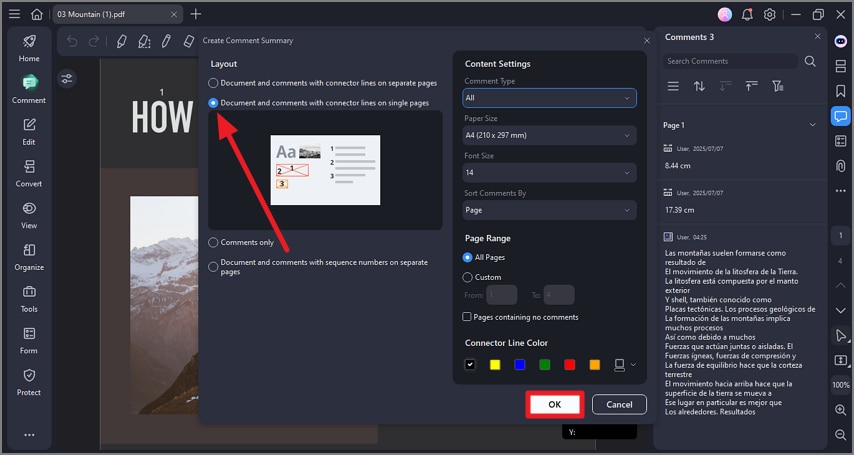Open Protect in left sidebar

click(x=29, y=383)
